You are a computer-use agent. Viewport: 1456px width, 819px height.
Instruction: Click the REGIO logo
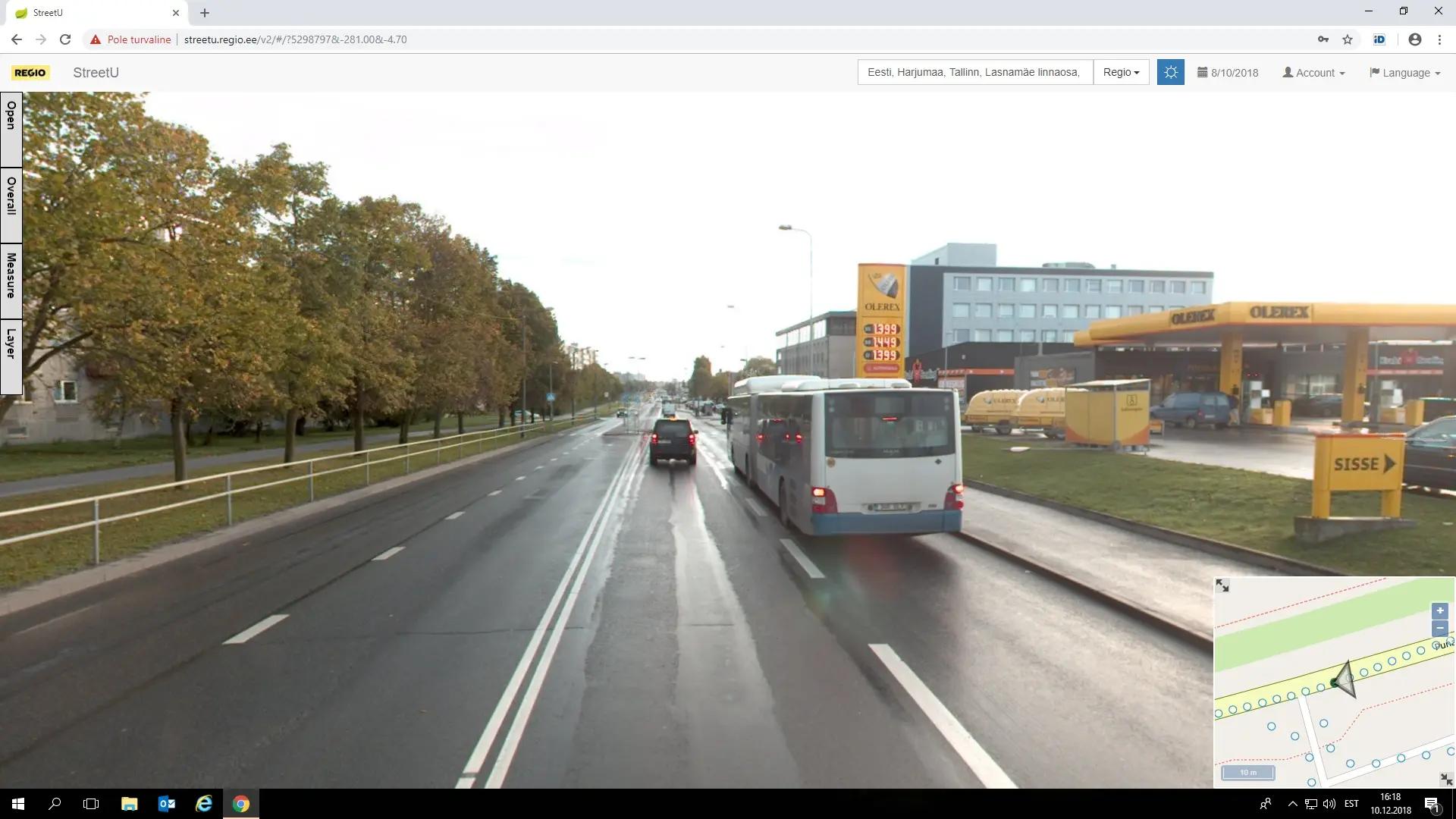pyautogui.click(x=30, y=73)
